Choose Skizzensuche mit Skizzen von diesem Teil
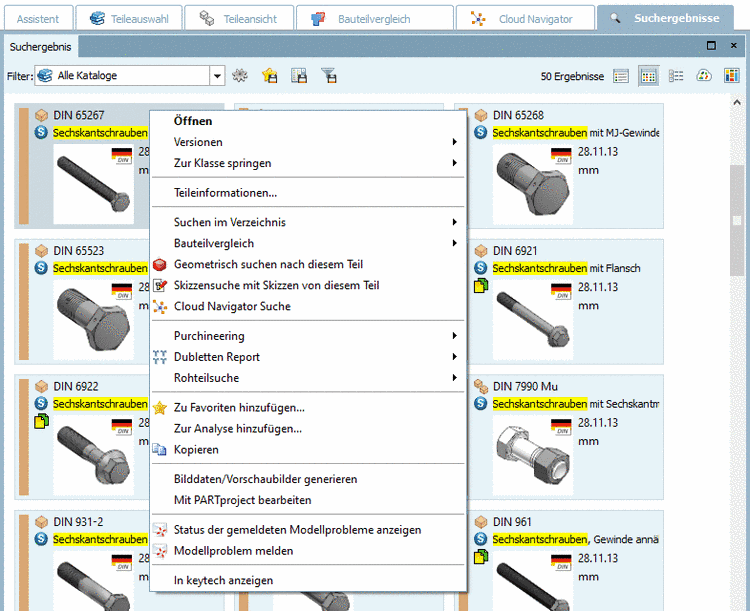 pos(308,286)
